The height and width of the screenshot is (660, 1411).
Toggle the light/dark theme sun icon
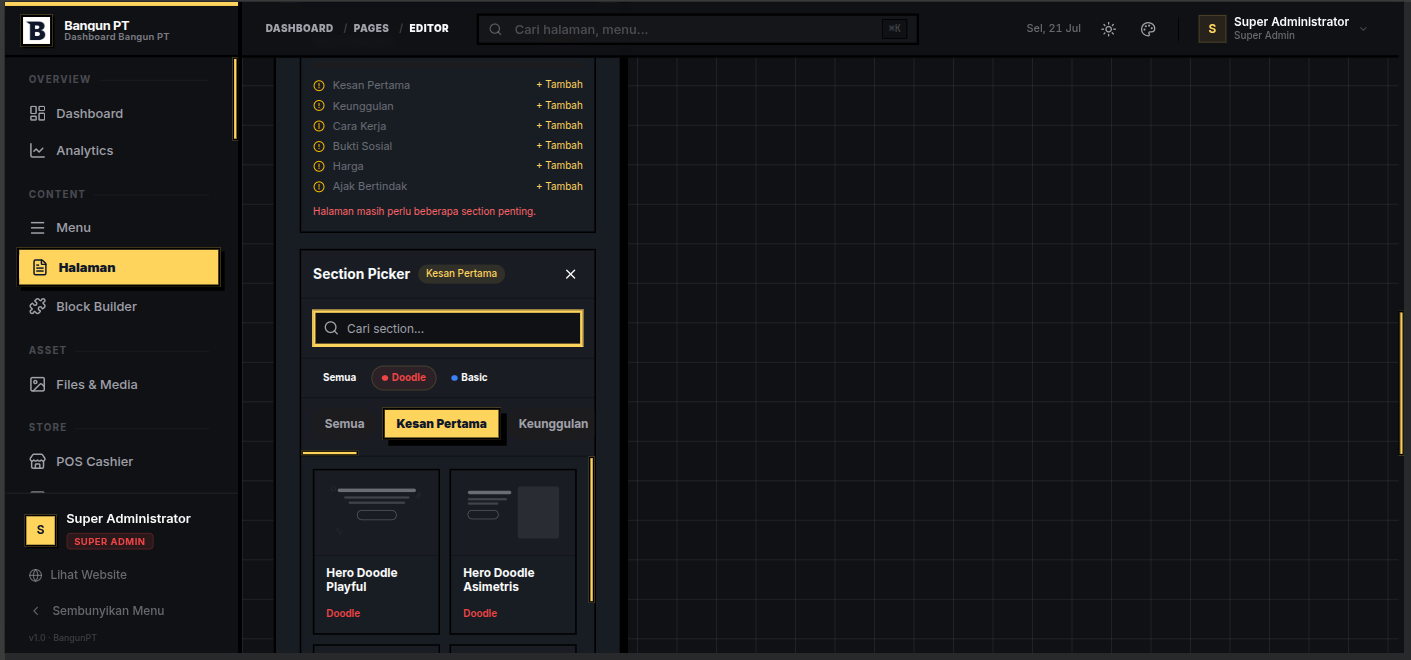[1108, 29]
